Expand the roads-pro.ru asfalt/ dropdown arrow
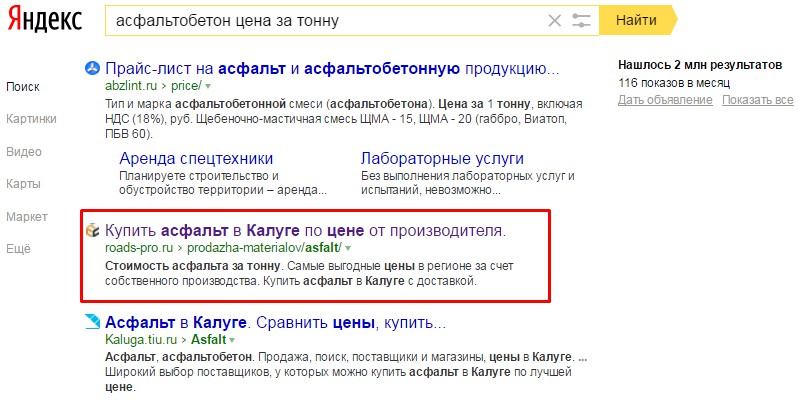799x405 pixels. (348, 249)
